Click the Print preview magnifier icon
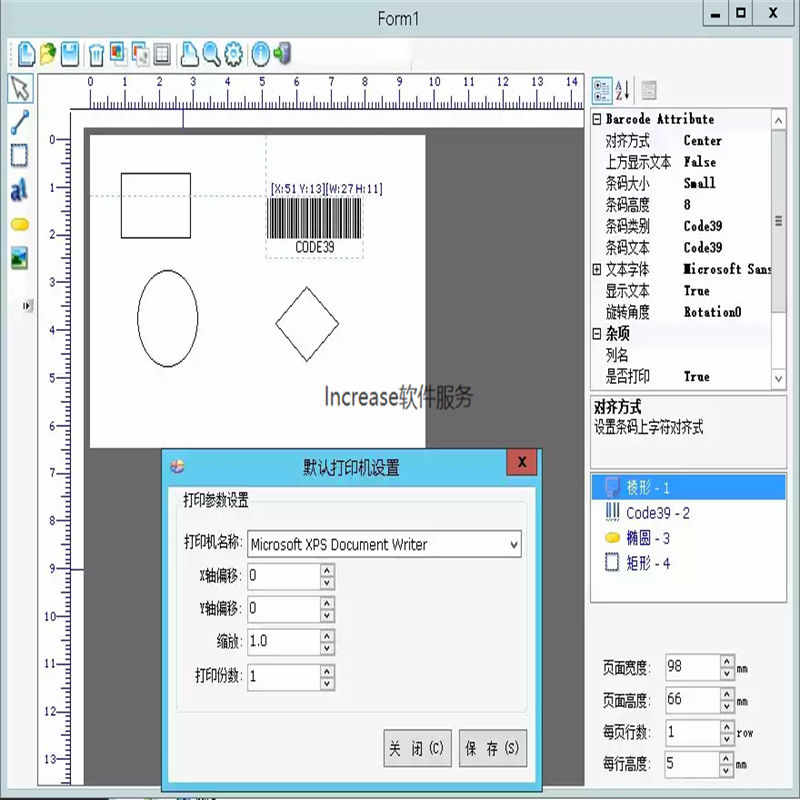Viewport: 800px width, 800px height. [211, 54]
